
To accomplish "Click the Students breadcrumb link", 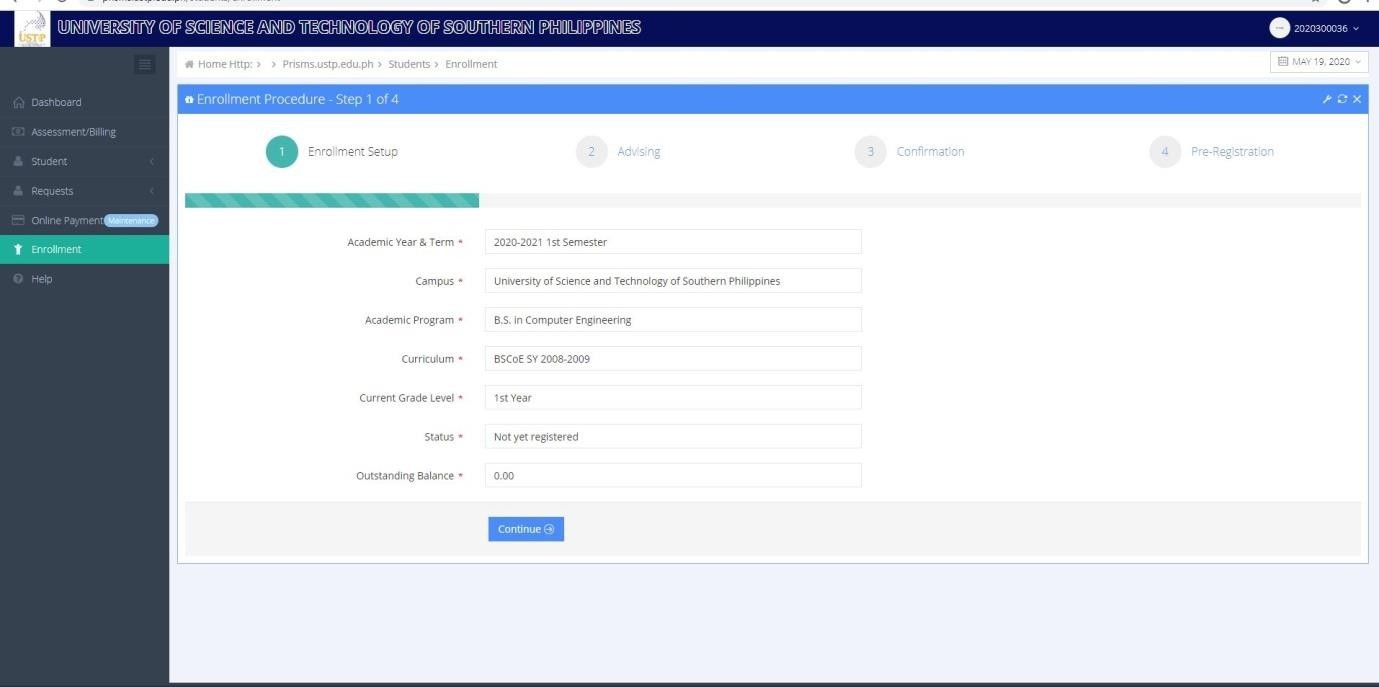I will pos(409,64).
